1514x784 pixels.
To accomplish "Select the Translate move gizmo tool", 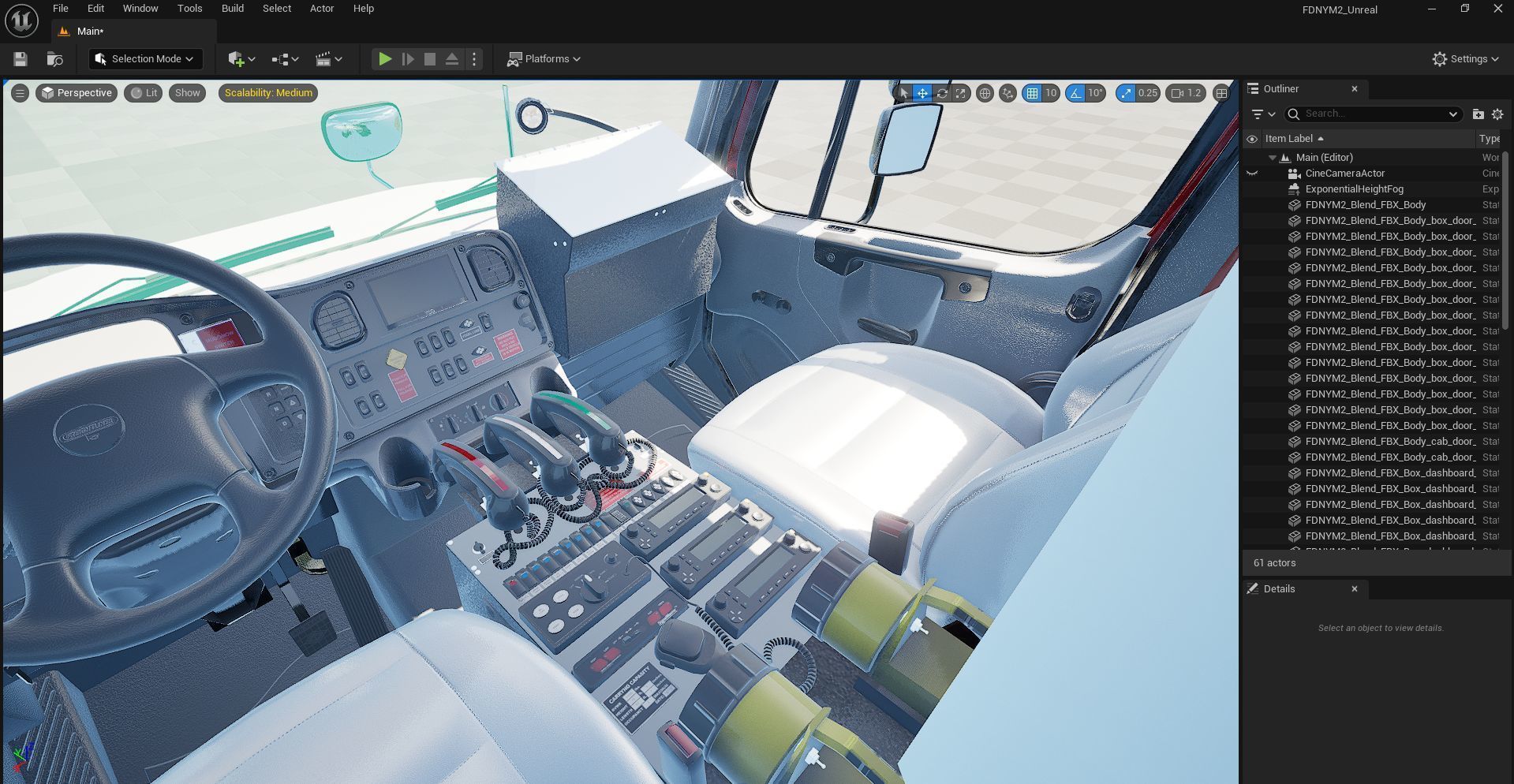I will pyautogui.click(x=922, y=93).
